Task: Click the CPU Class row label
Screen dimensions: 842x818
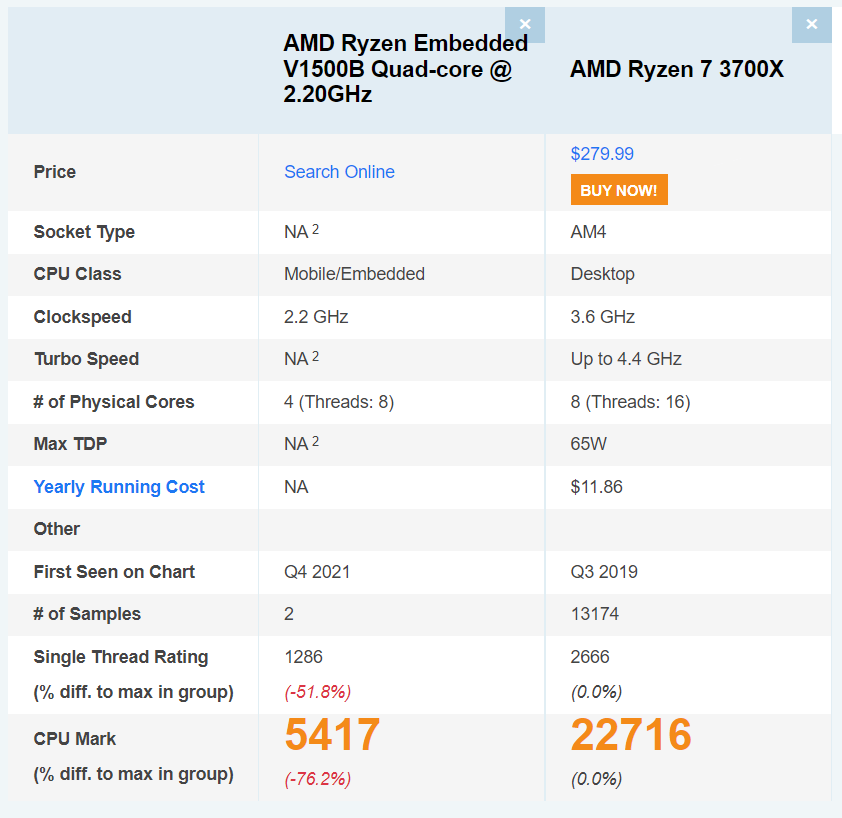Action: coord(77,274)
